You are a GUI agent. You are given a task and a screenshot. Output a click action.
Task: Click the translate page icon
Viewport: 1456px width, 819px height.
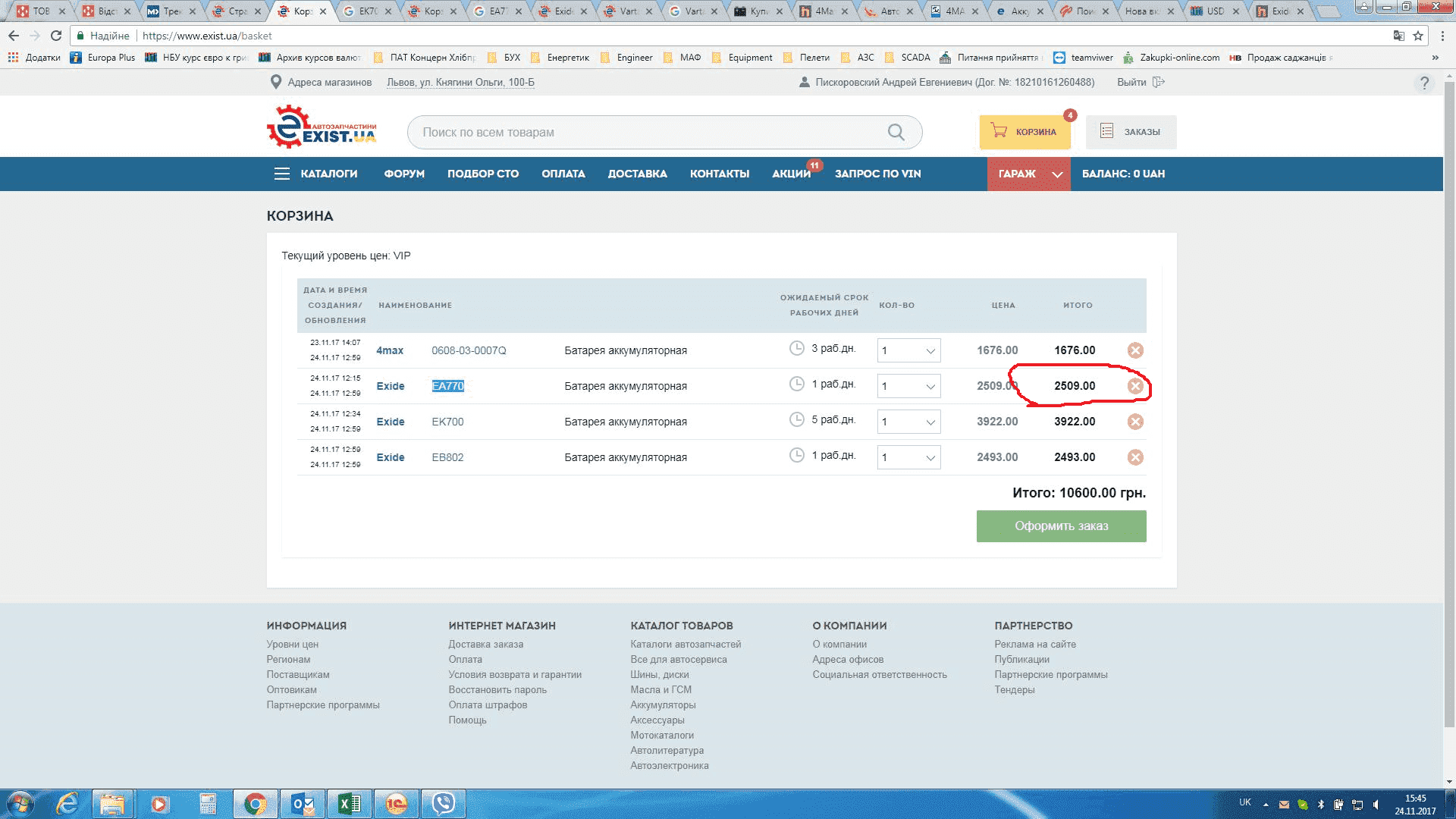click(1398, 36)
